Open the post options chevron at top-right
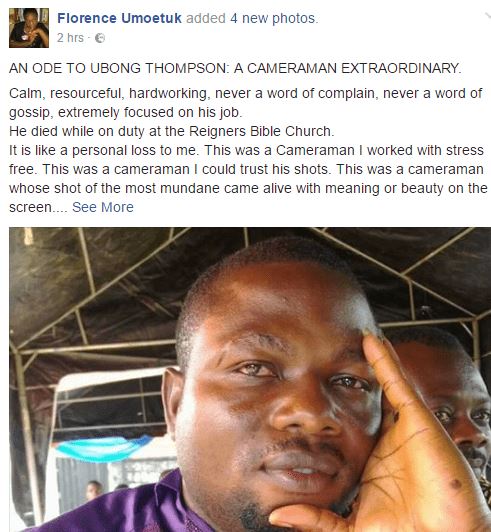 tap(488, 16)
